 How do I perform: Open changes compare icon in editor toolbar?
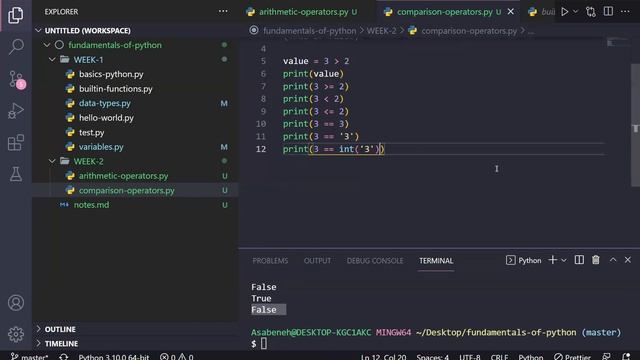coord(591,12)
